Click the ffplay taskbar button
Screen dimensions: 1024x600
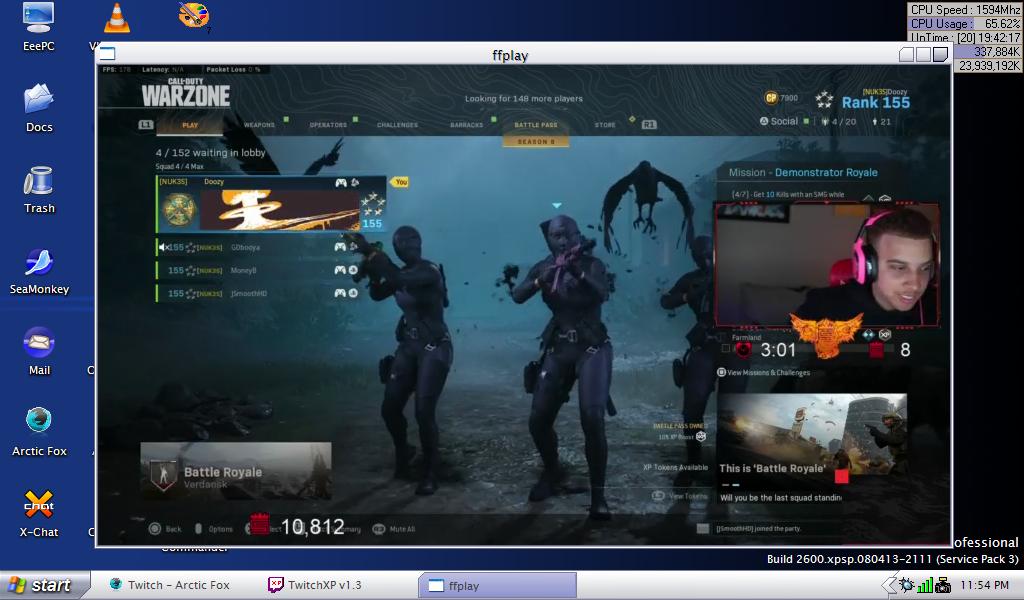click(497, 585)
